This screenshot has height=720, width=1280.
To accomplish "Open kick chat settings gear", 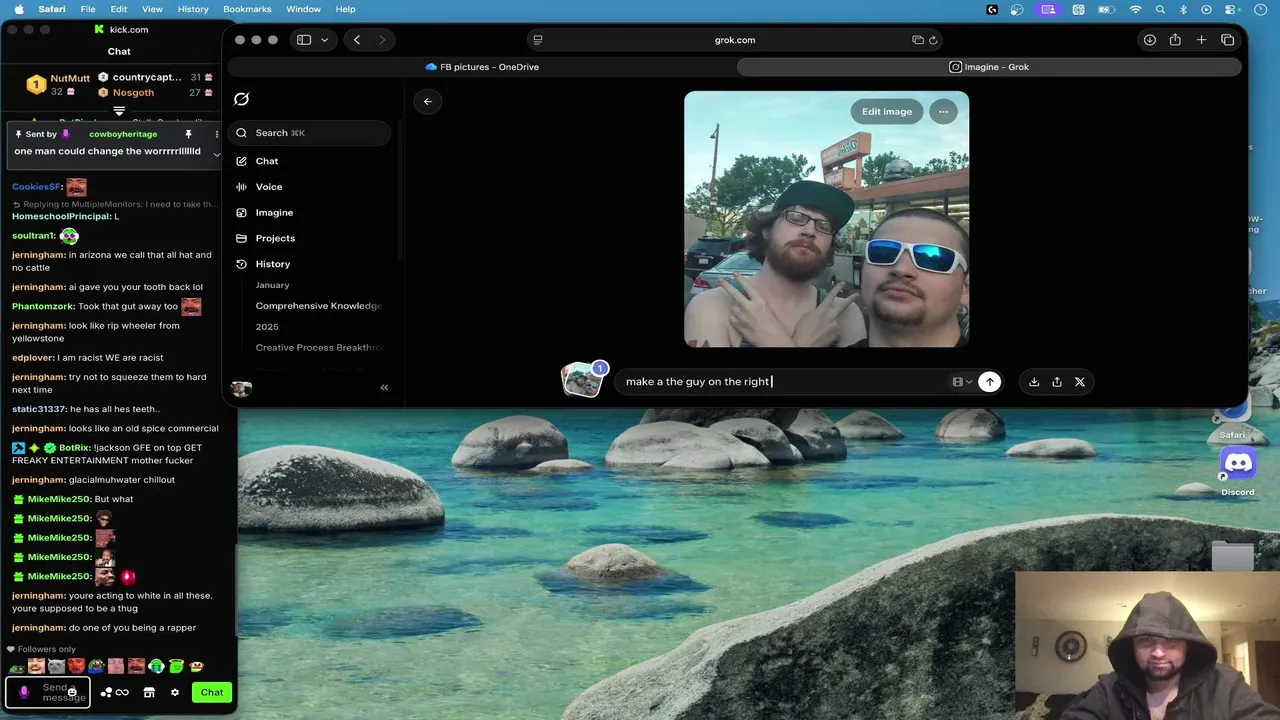I will (x=175, y=692).
